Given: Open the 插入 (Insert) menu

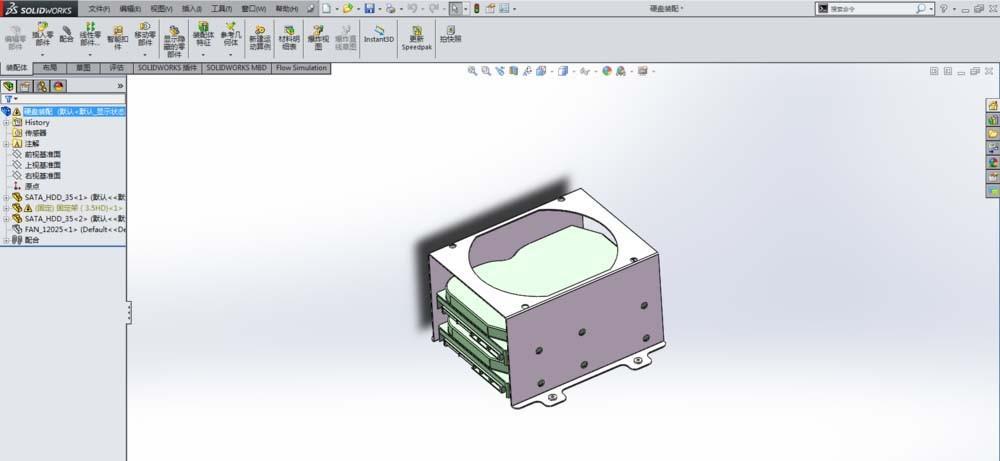Looking at the screenshot, I should coord(191,9).
